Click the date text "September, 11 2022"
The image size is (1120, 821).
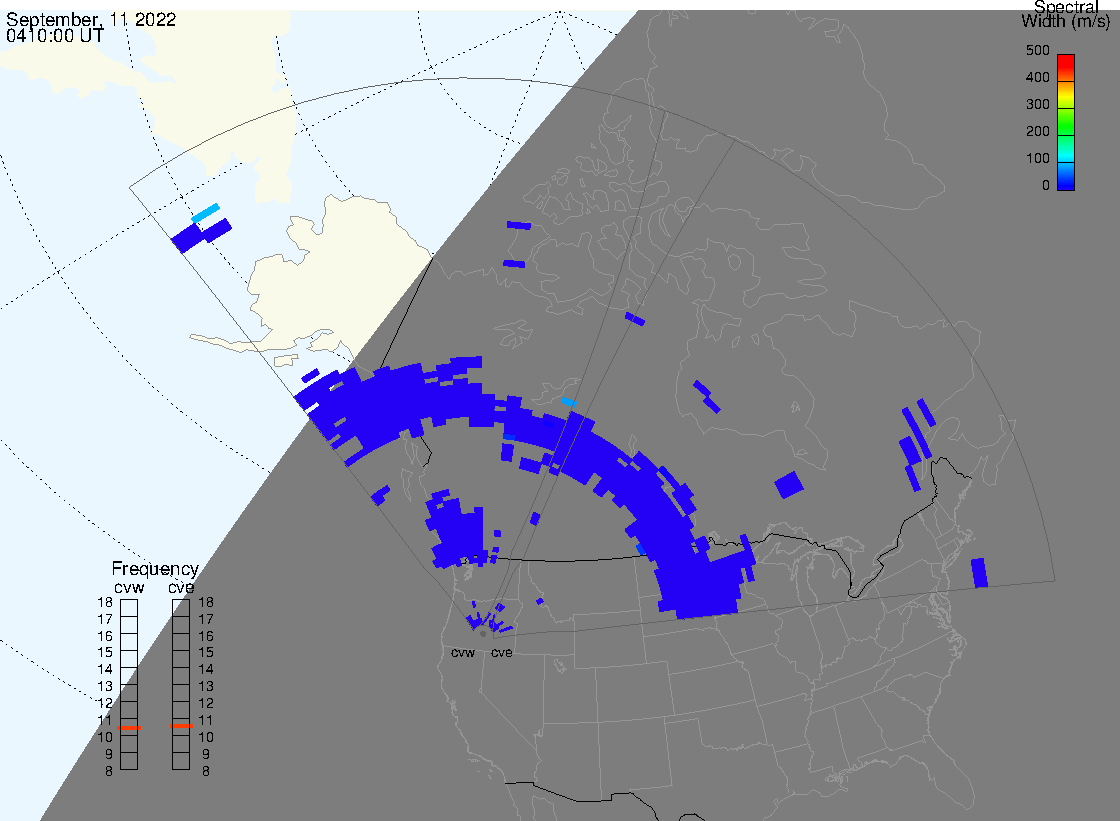coord(91,19)
